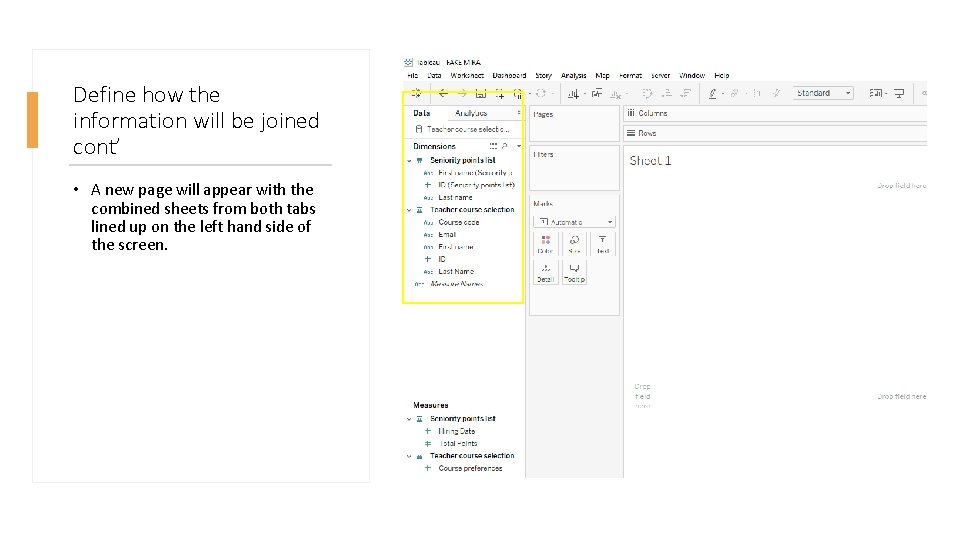Viewport: 960px width, 540px height.
Task: Open the Window menu
Action: pos(692,76)
